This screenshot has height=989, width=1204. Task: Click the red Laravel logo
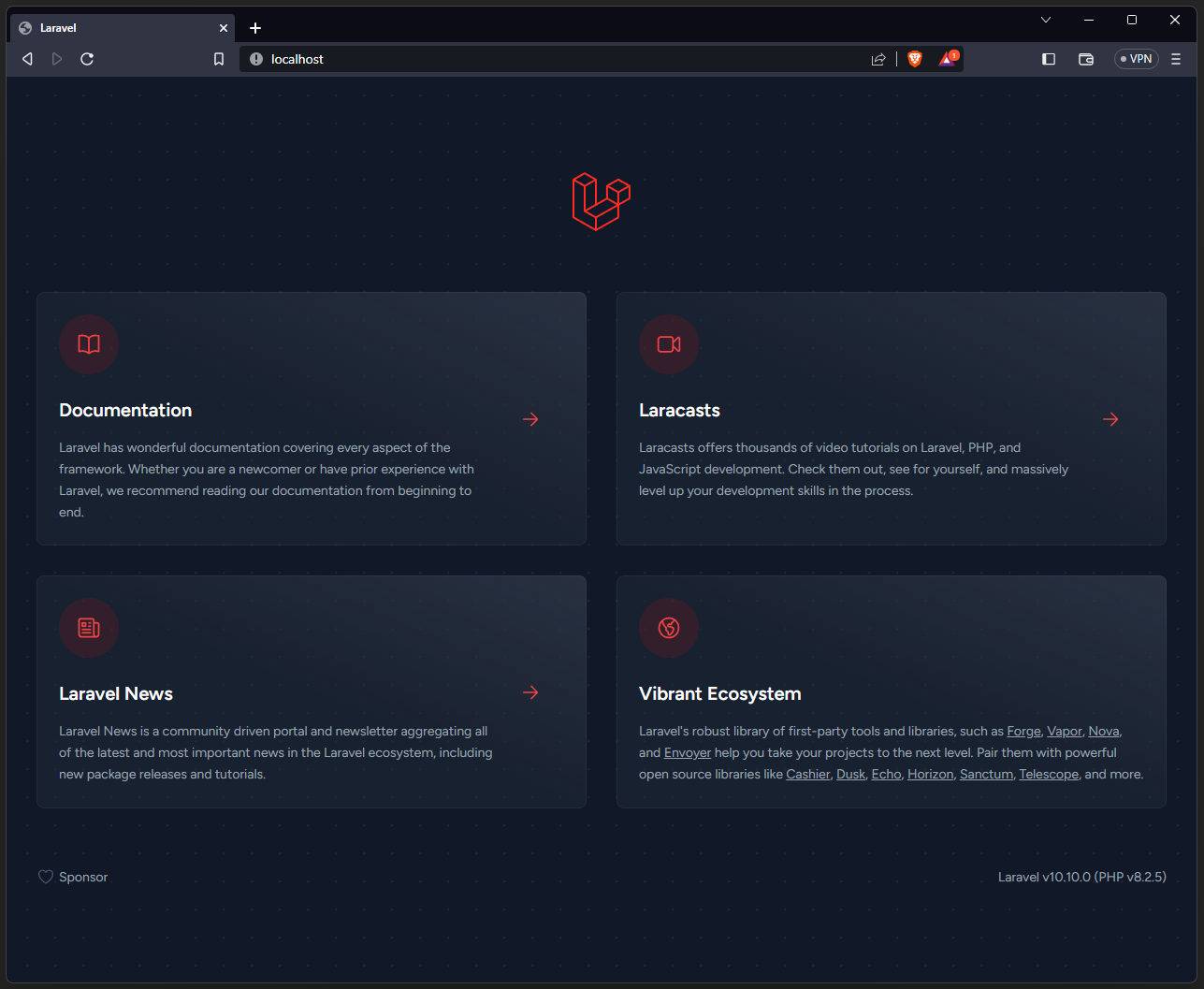click(x=601, y=202)
